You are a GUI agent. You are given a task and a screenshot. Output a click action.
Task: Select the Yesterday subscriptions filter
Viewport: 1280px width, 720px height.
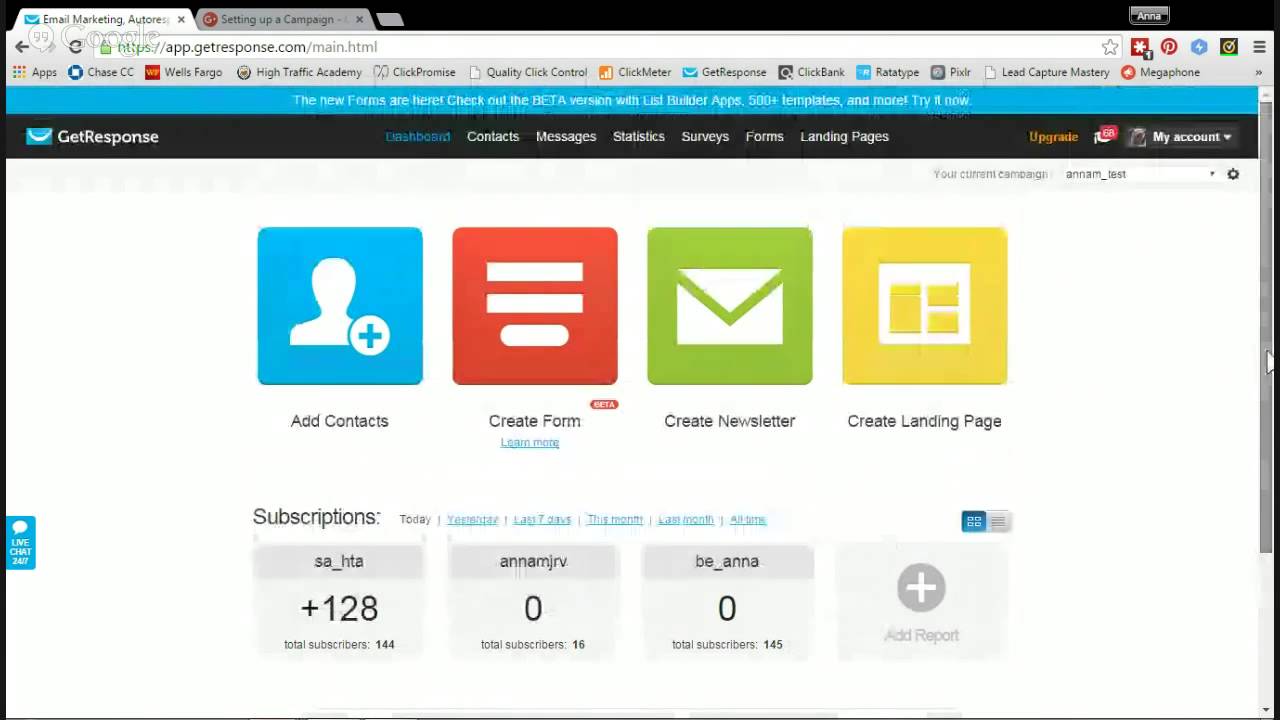tap(472, 520)
